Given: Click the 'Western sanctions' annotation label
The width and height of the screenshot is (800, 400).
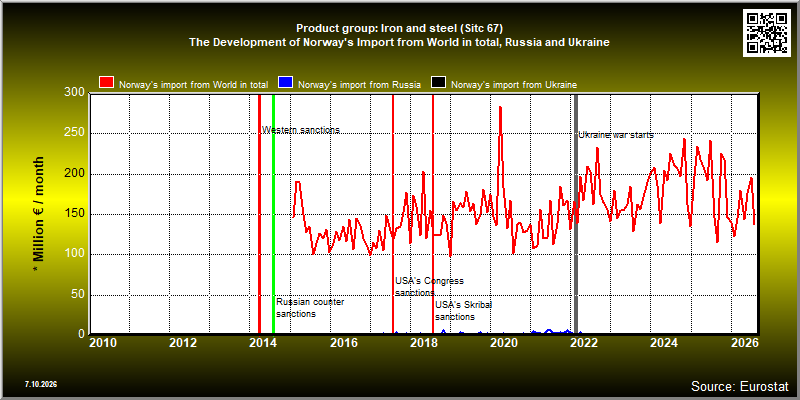Looking at the screenshot, I should [x=301, y=130].
